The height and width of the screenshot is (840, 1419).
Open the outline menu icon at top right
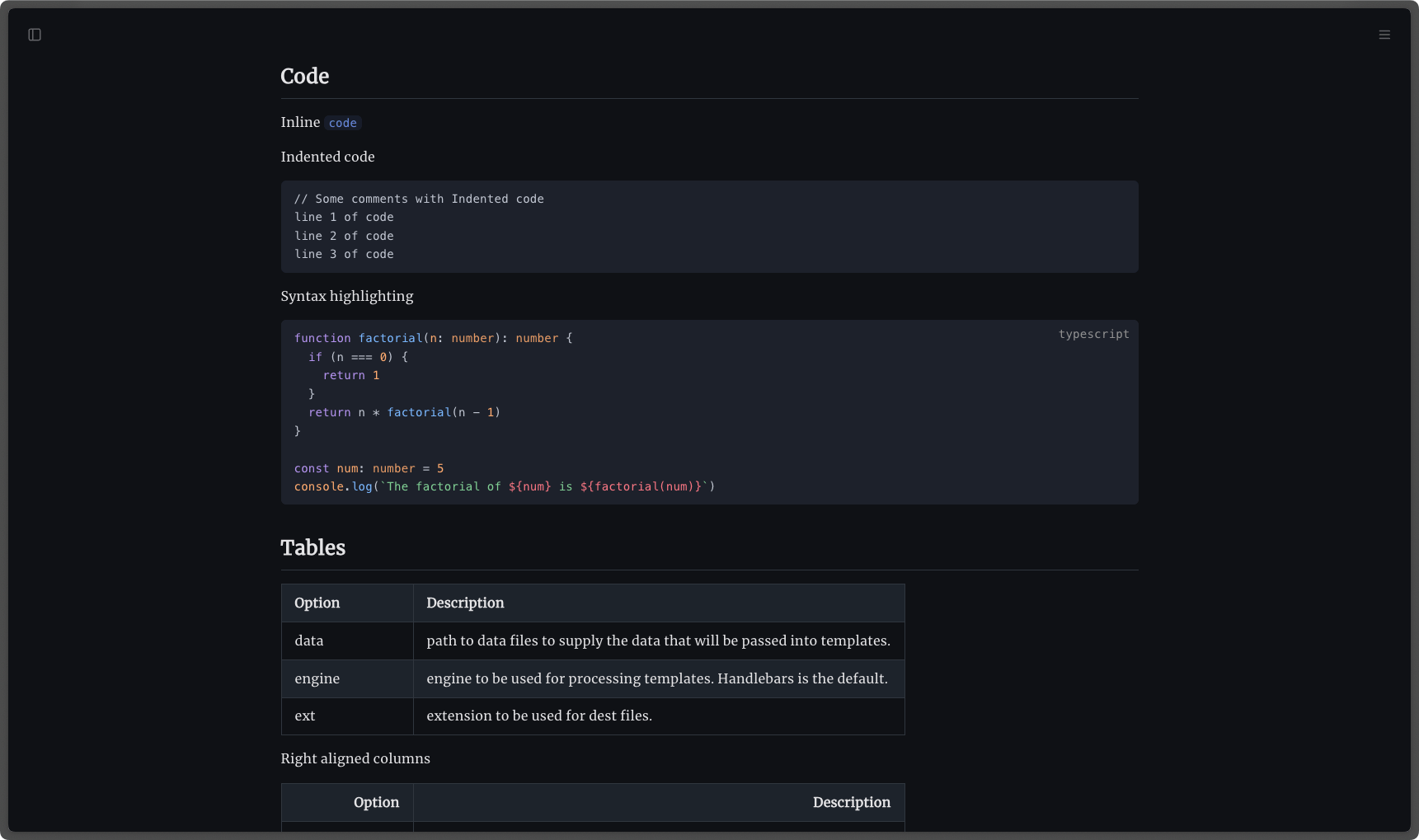pyautogui.click(x=1384, y=35)
